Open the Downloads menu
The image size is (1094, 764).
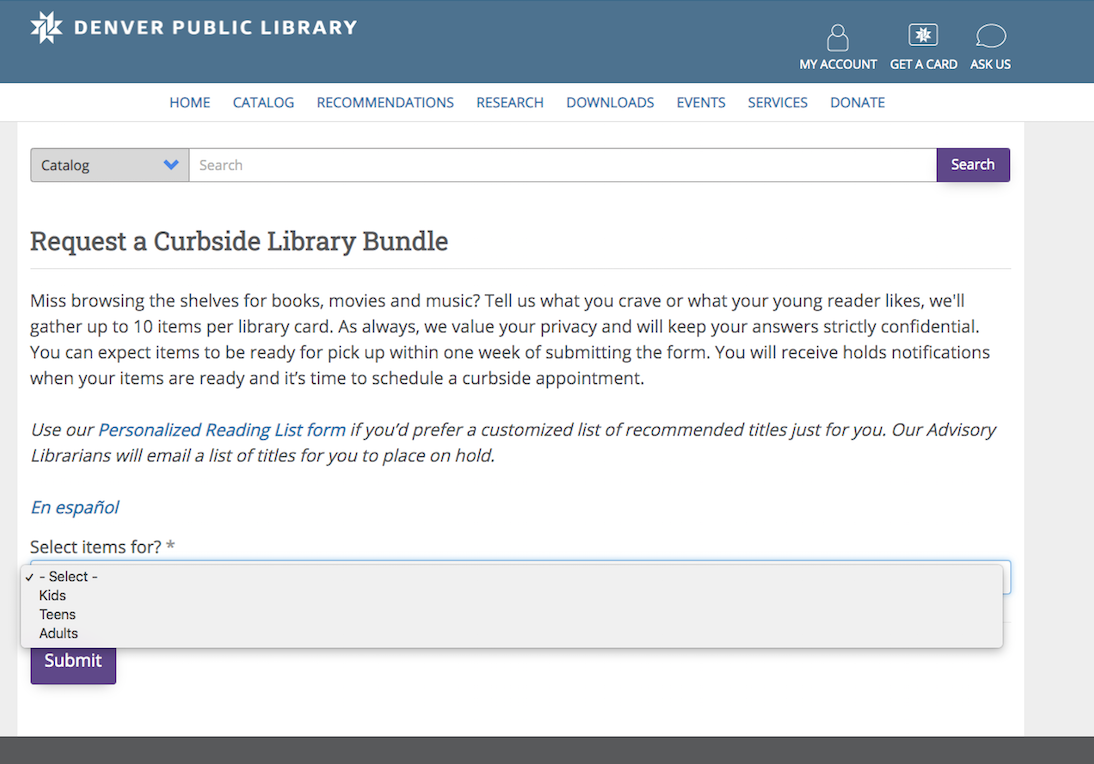[x=610, y=103]
